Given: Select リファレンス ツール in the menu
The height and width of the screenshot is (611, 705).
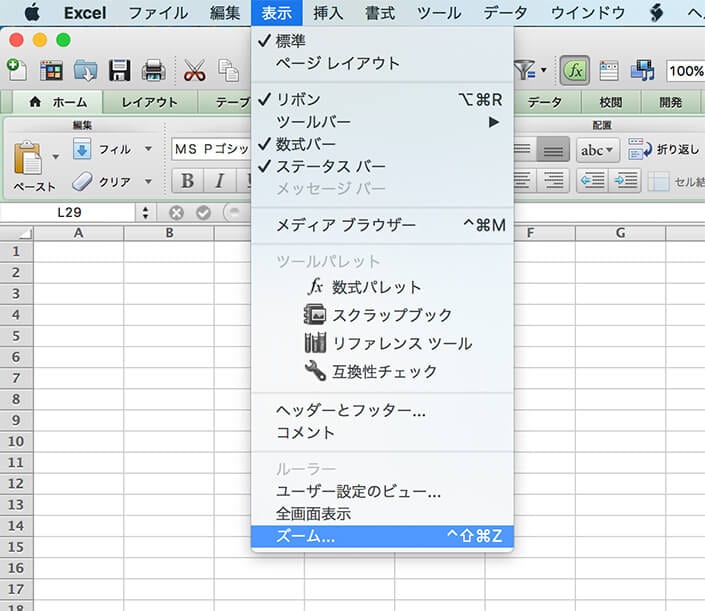Looking at the screenshot, I should [x=382, y=343].
